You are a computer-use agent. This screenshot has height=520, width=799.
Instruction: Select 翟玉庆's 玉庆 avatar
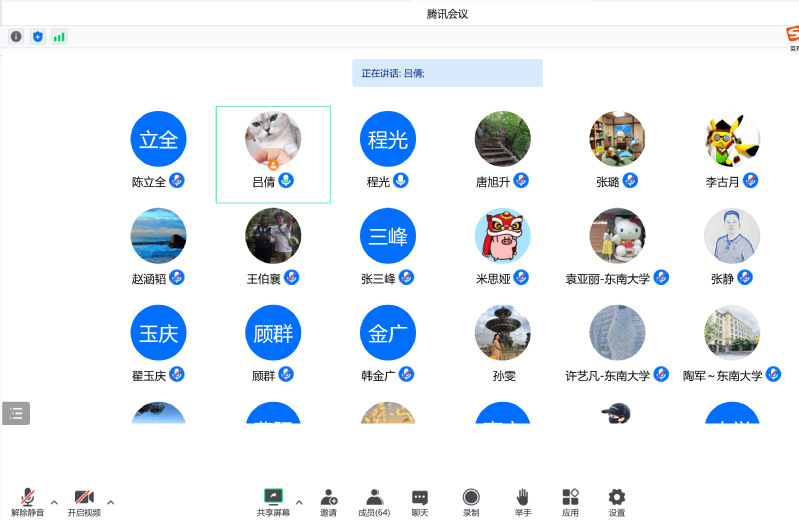click(158, 332)
